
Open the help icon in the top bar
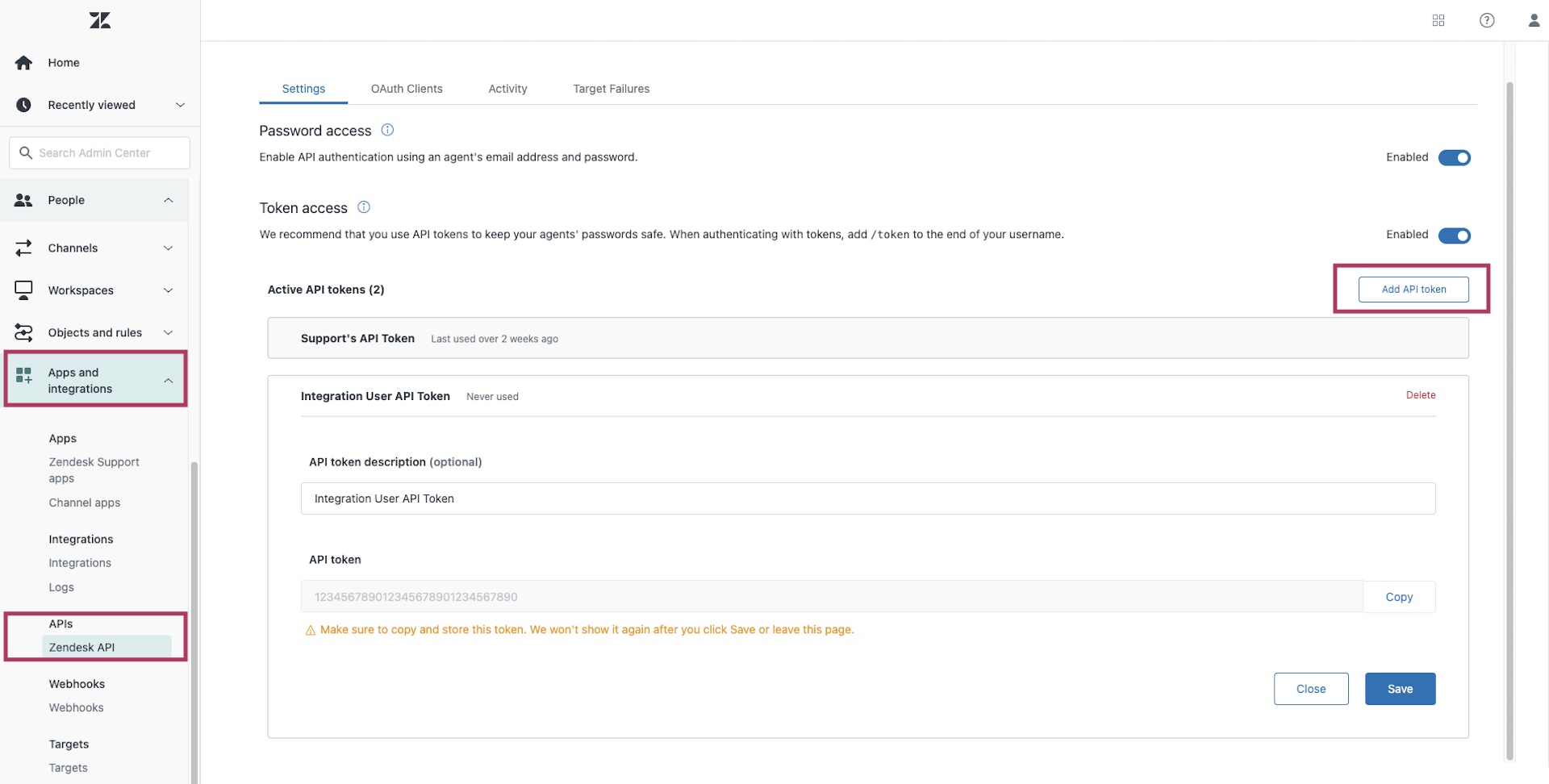(1487, 20)
